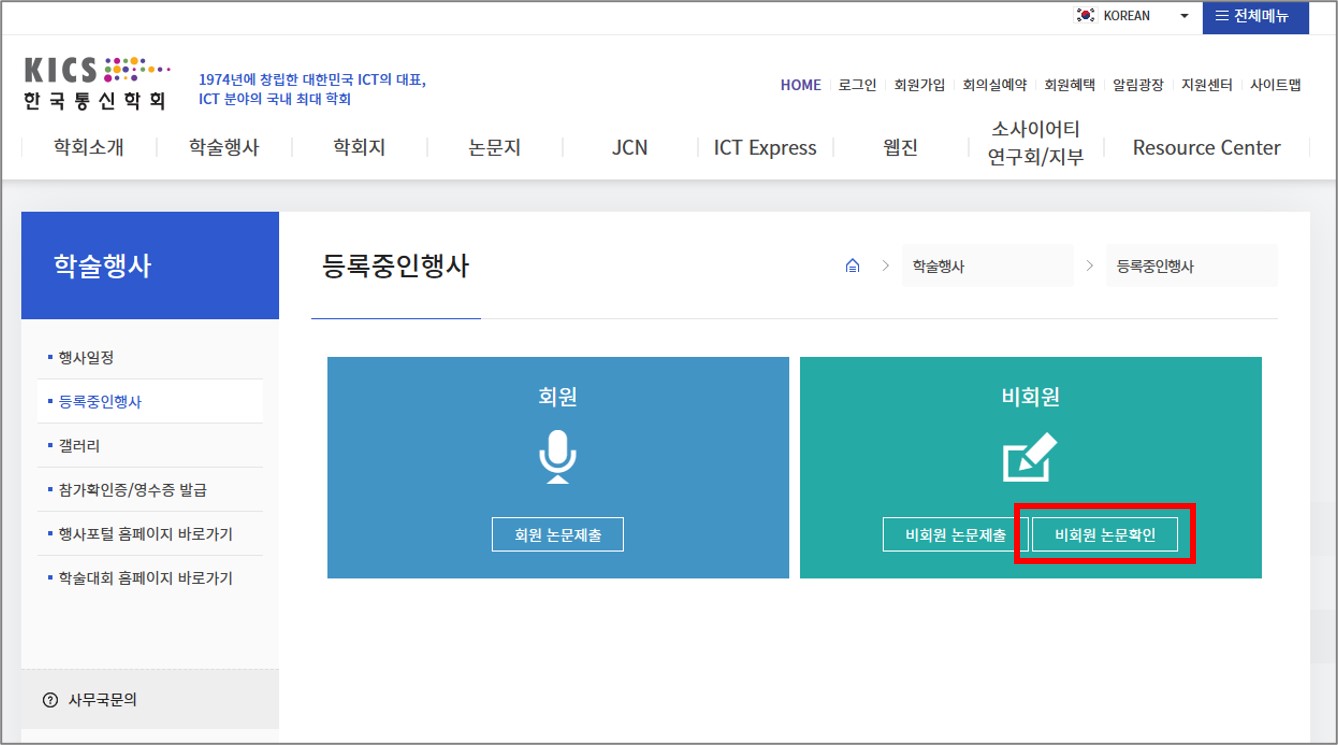Click the Korean flag icon

1085,16
